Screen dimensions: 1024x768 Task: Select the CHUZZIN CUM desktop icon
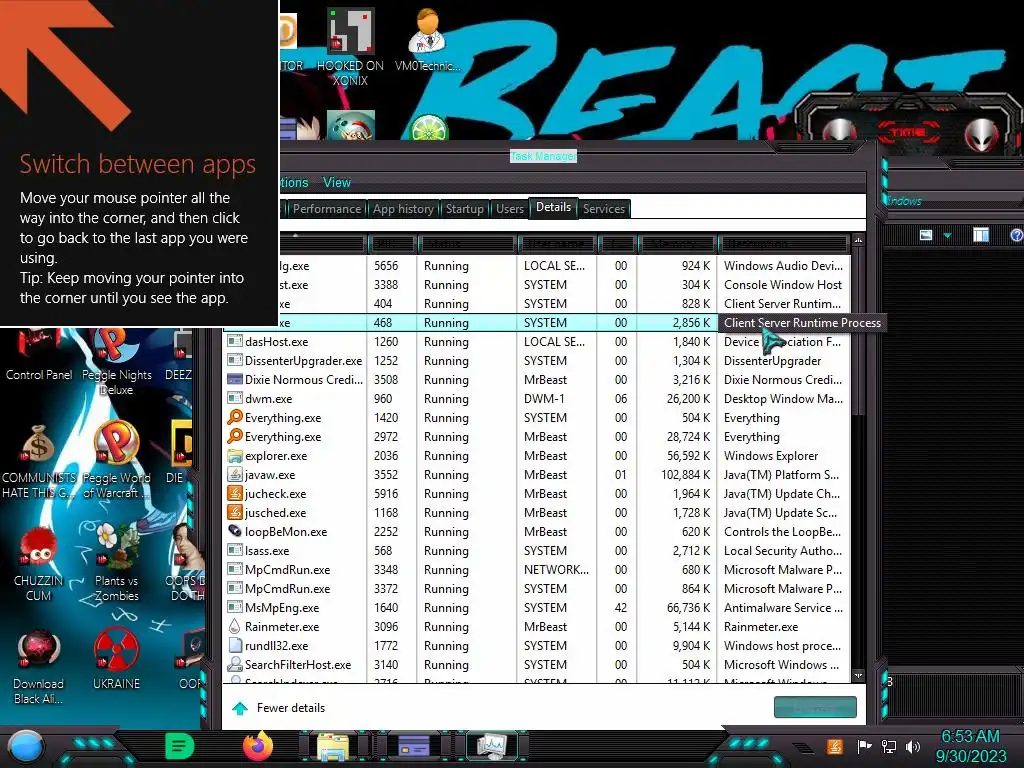39,564
